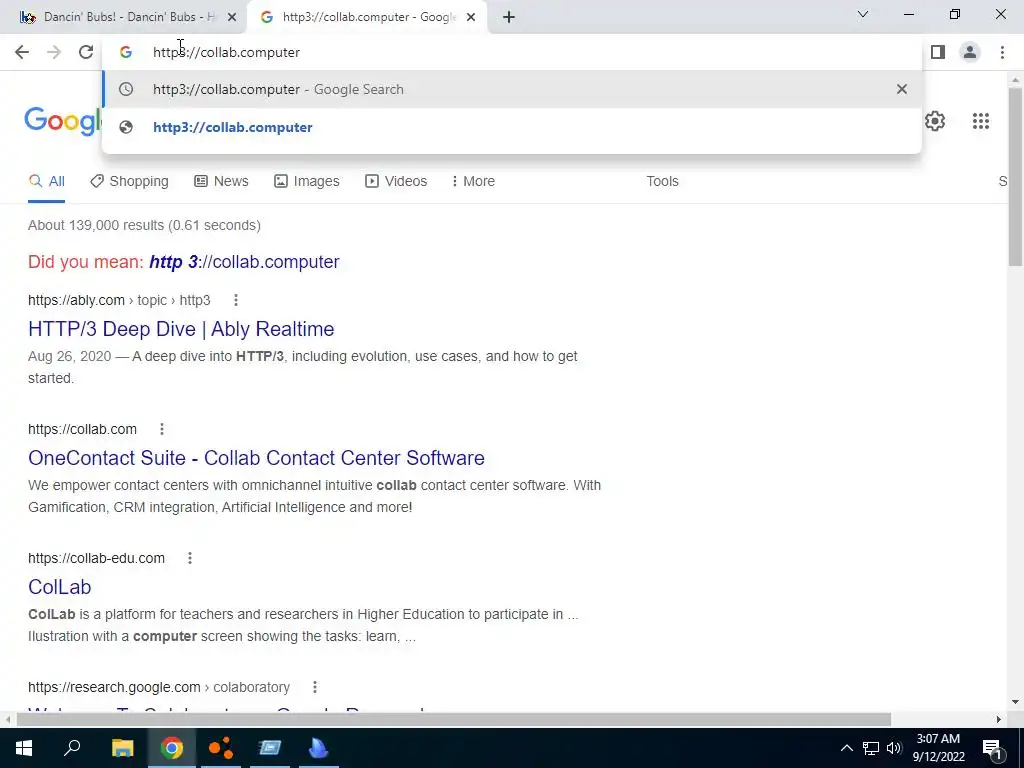The width and height of the screenshot is (1024, 768).
Task: Close the Dancin' Bubs tab
Action: coord(232,18)
